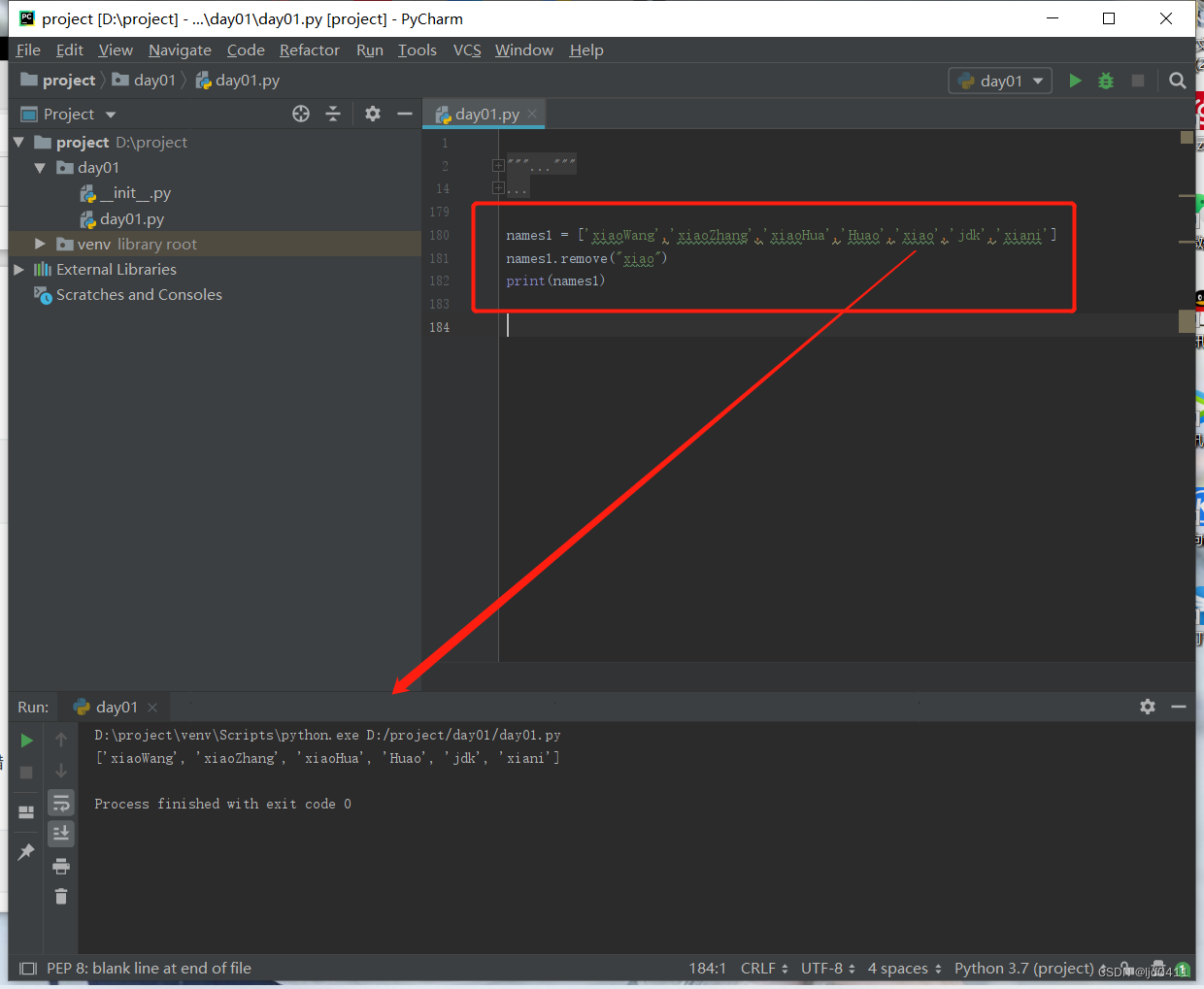
Task: Pin the Run tab
Action: coord(26,851)
